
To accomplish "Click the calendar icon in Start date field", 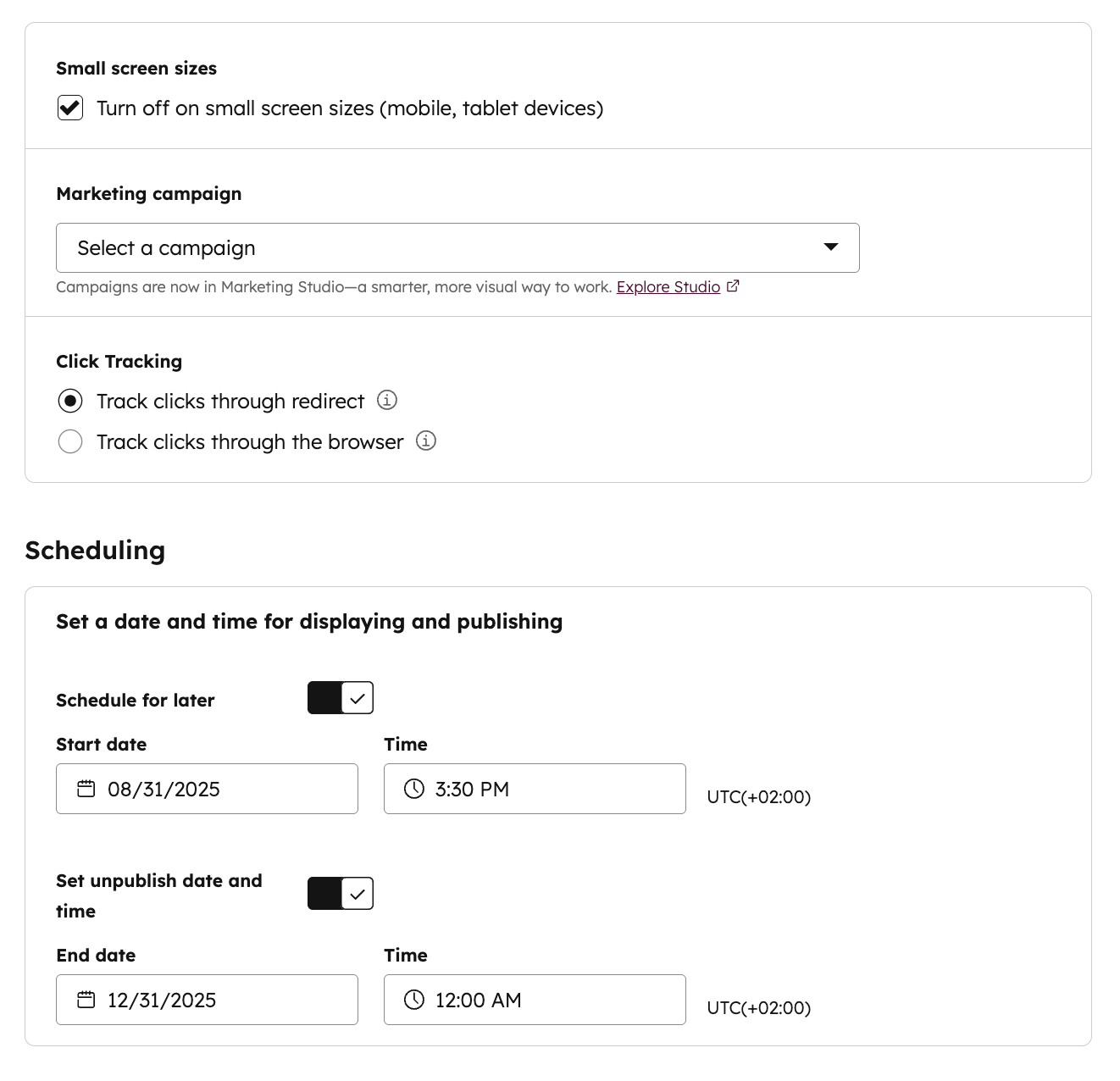I will point(86,789).
